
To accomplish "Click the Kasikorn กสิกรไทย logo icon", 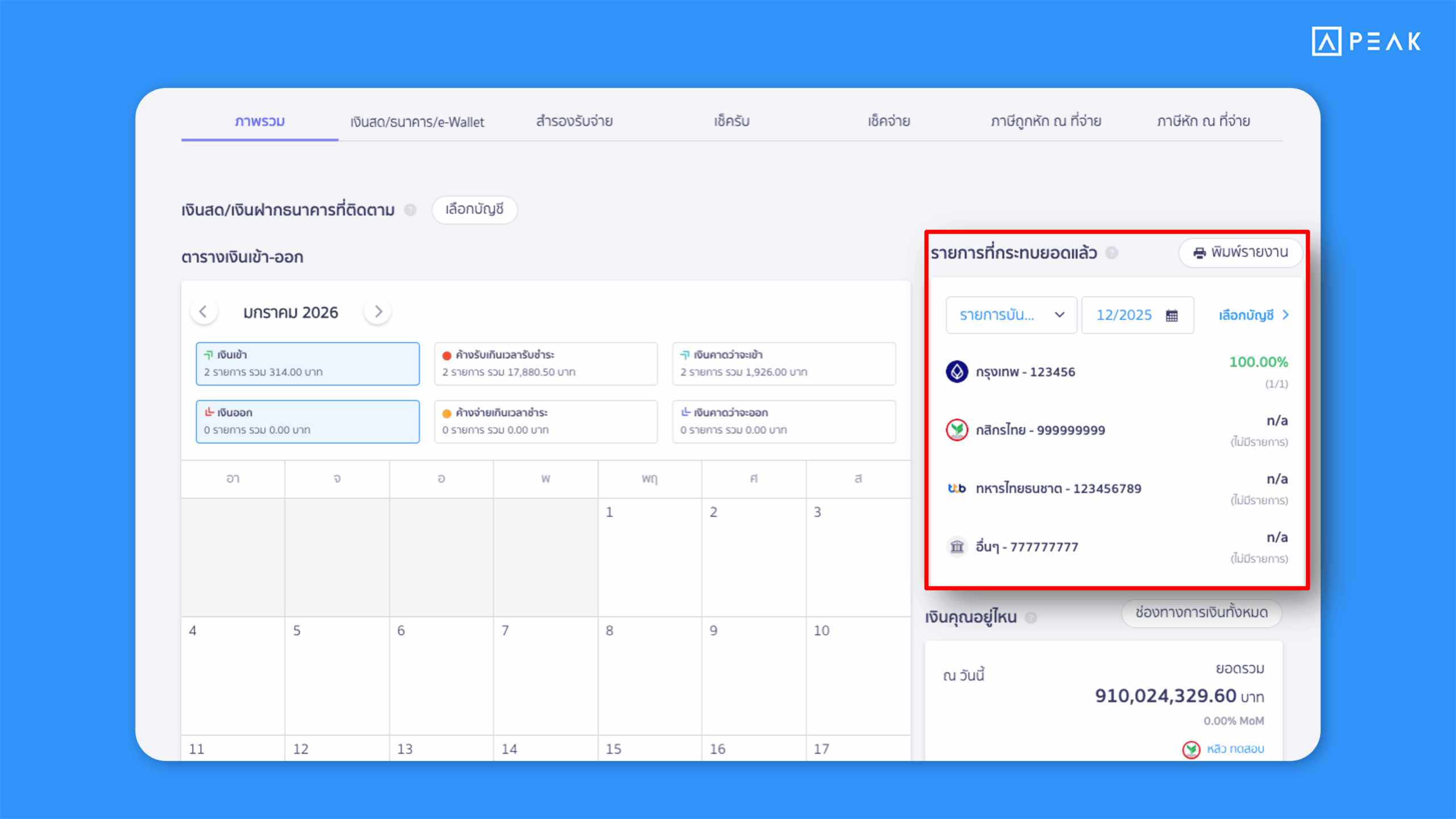I will (957, 430).
